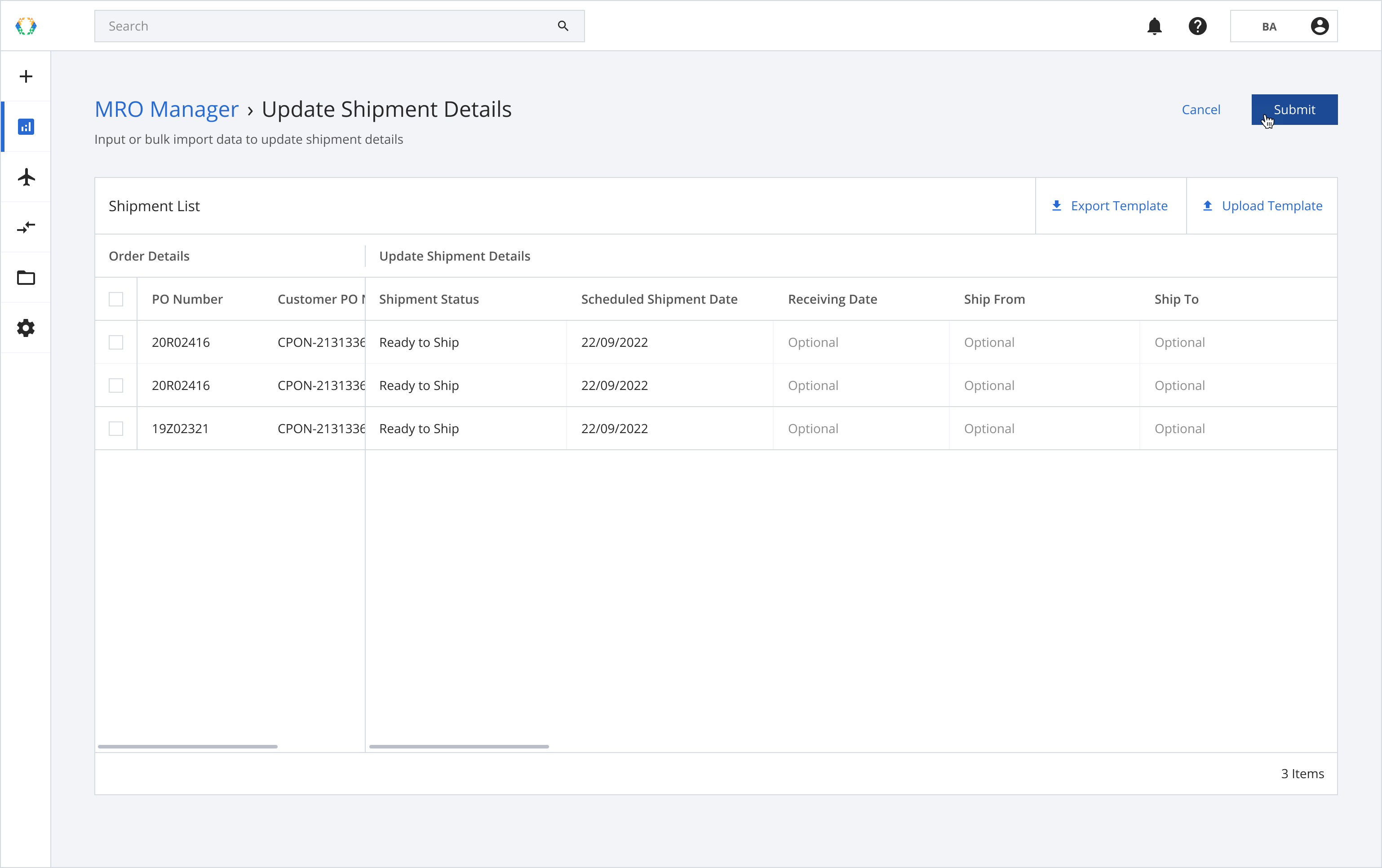
Task: Click Ship From field in first 20R02416 row
Action: point(1044,342)
